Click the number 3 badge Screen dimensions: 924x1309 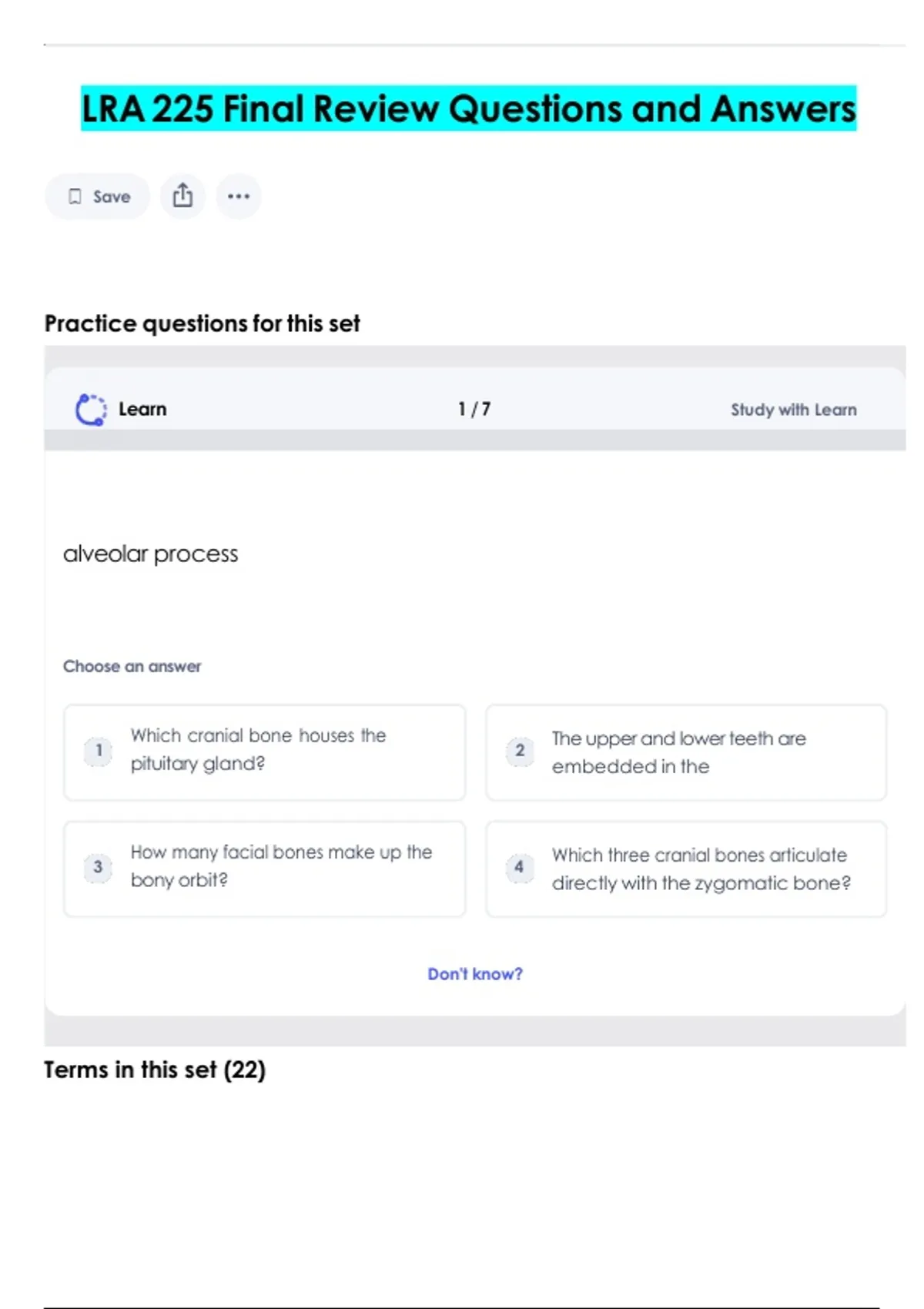98,868
